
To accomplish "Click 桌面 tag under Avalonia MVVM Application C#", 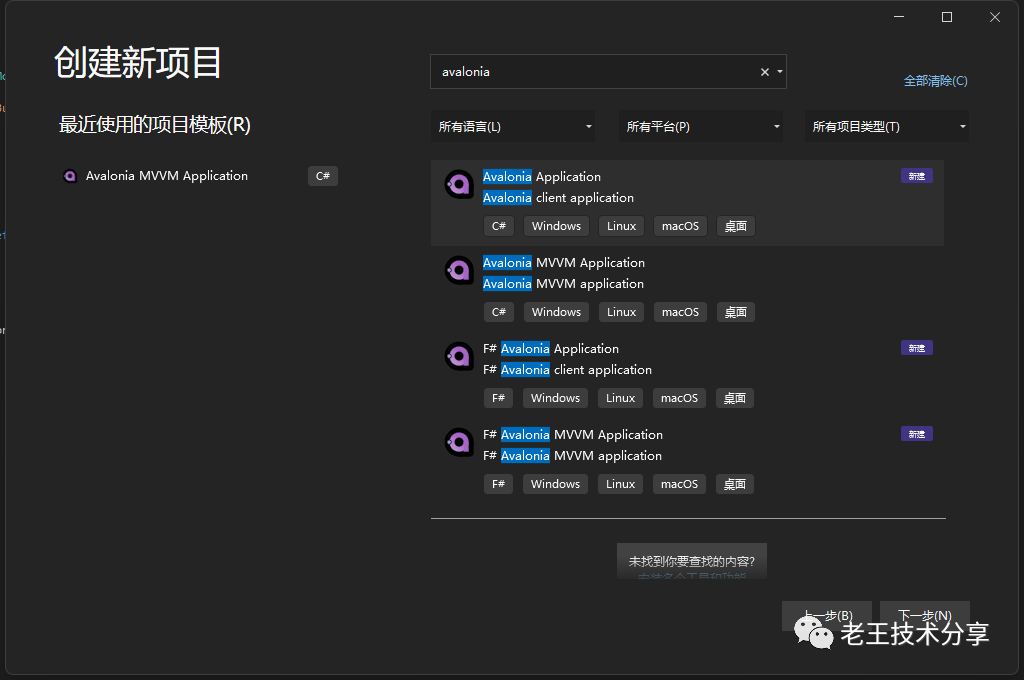I will [735, 312].
